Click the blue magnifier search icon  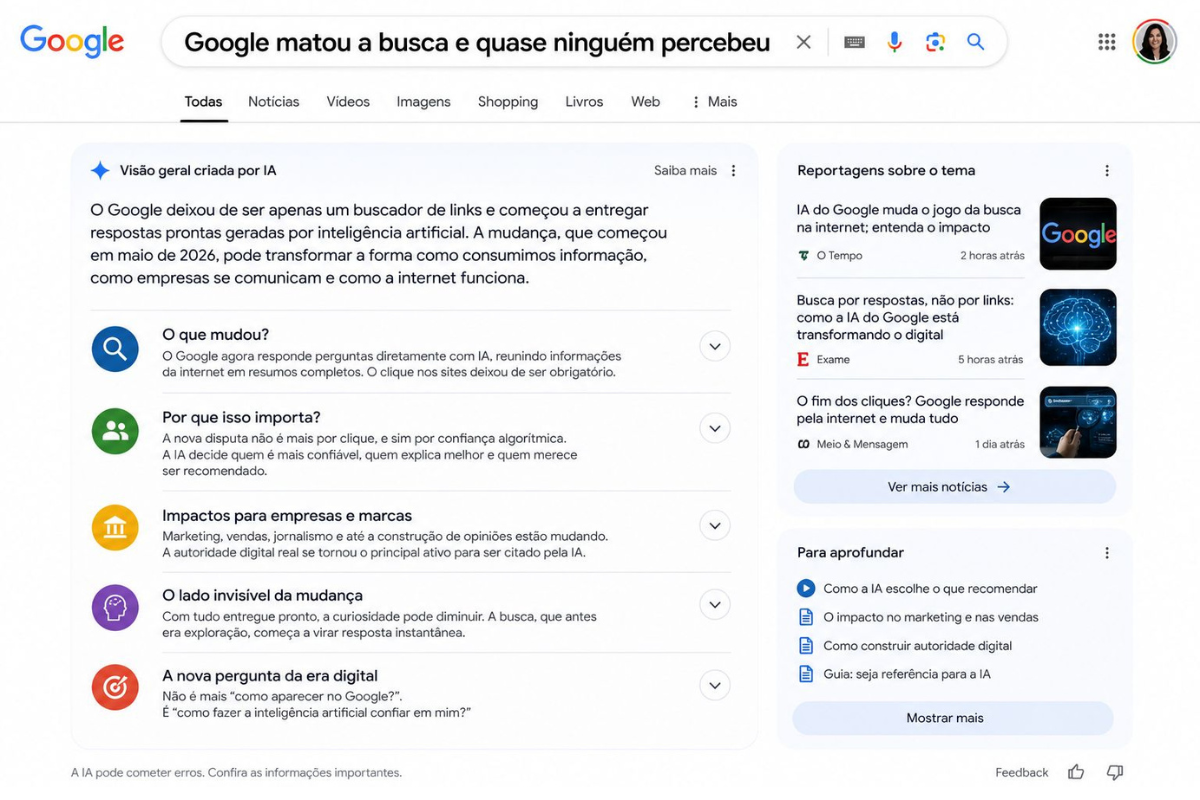click(x=976, y=42)
